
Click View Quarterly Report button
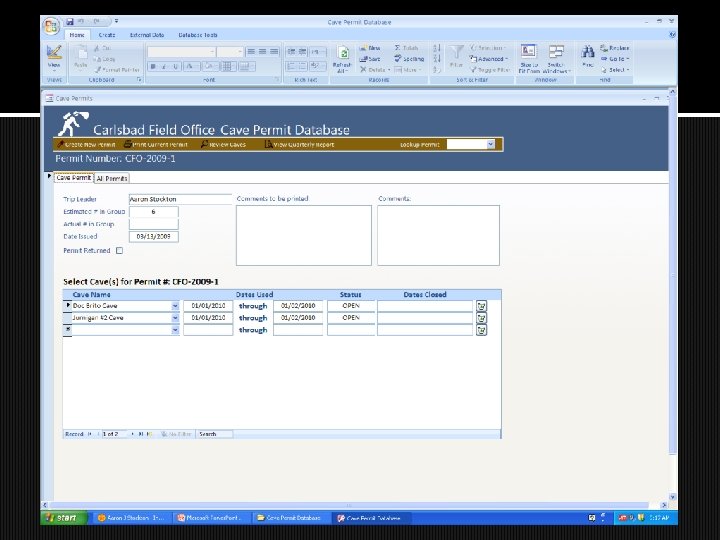[x=299, y=144]
